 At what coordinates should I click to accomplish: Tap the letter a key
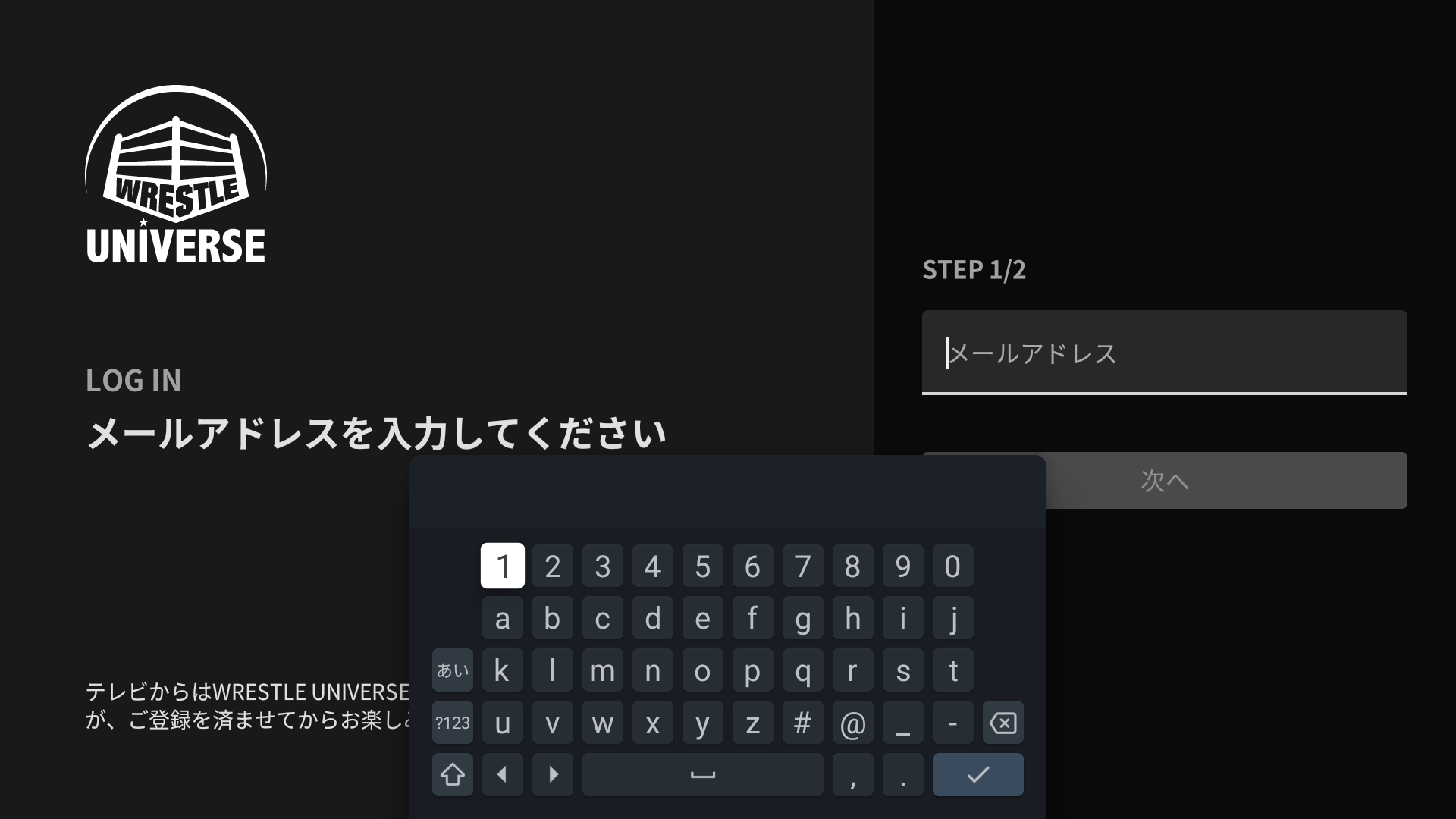coord(502,618)
